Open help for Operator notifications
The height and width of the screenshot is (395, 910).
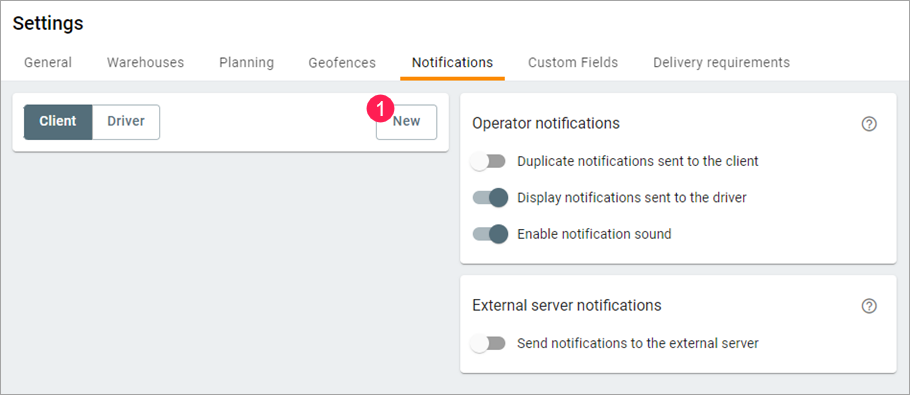click(869, 124)
